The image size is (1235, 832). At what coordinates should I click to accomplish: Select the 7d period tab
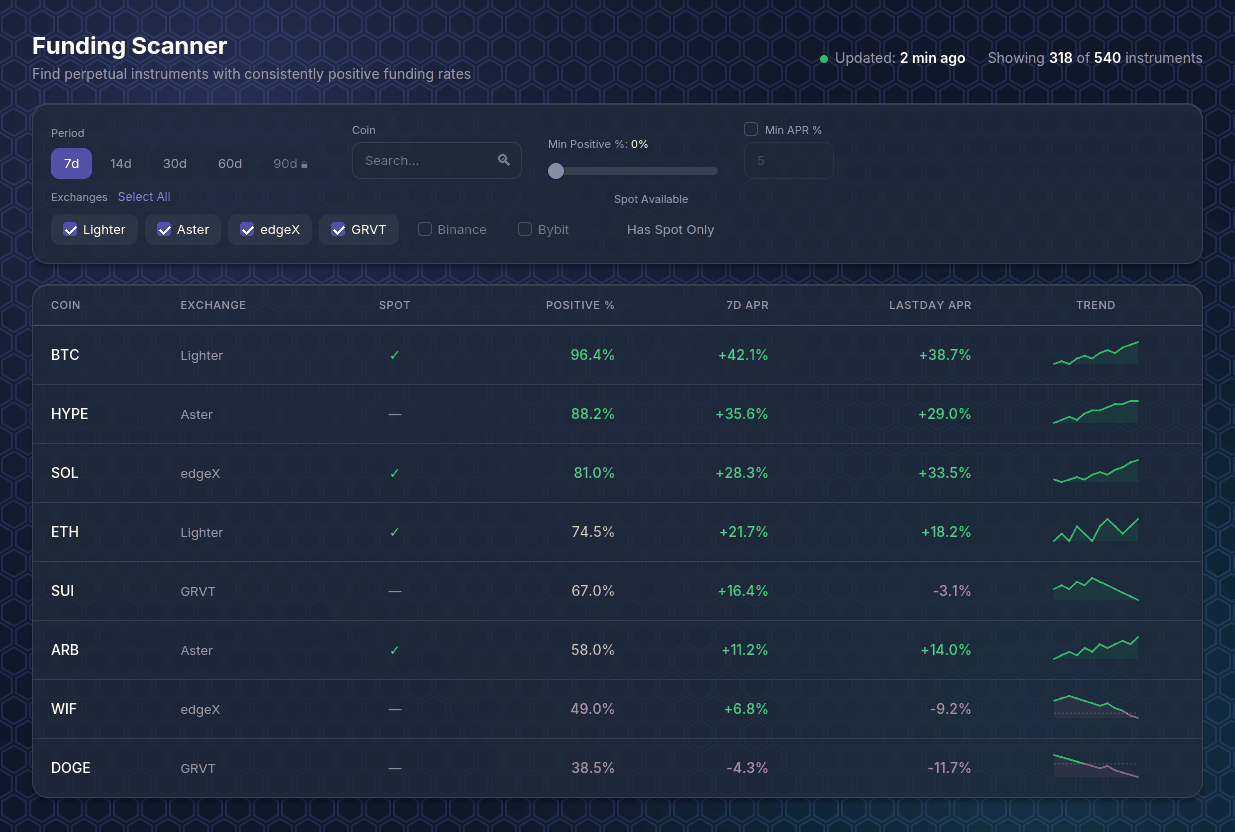tap(71, 163)
